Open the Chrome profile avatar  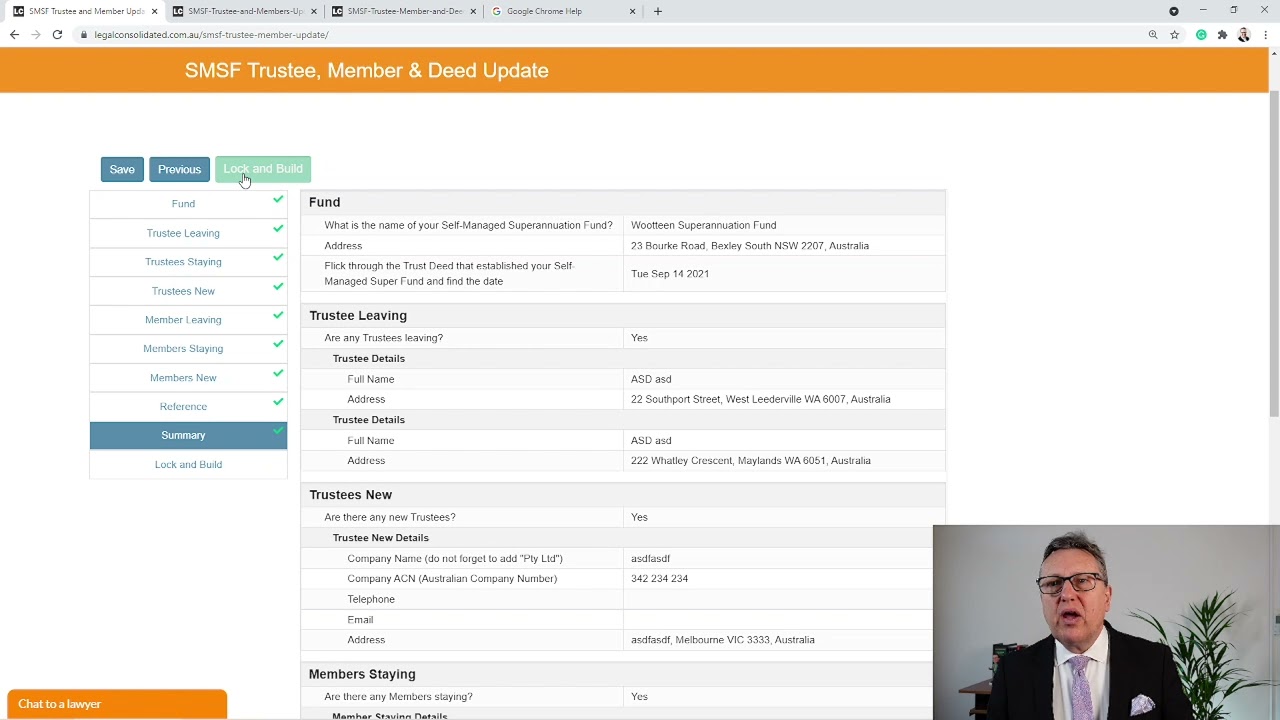[1244, 35]
